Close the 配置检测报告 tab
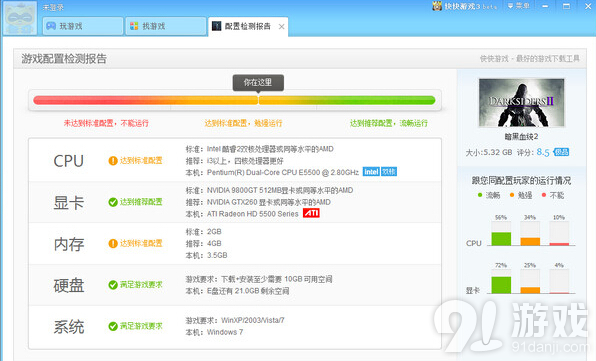 pyautogui.click(x=281, y=27)
